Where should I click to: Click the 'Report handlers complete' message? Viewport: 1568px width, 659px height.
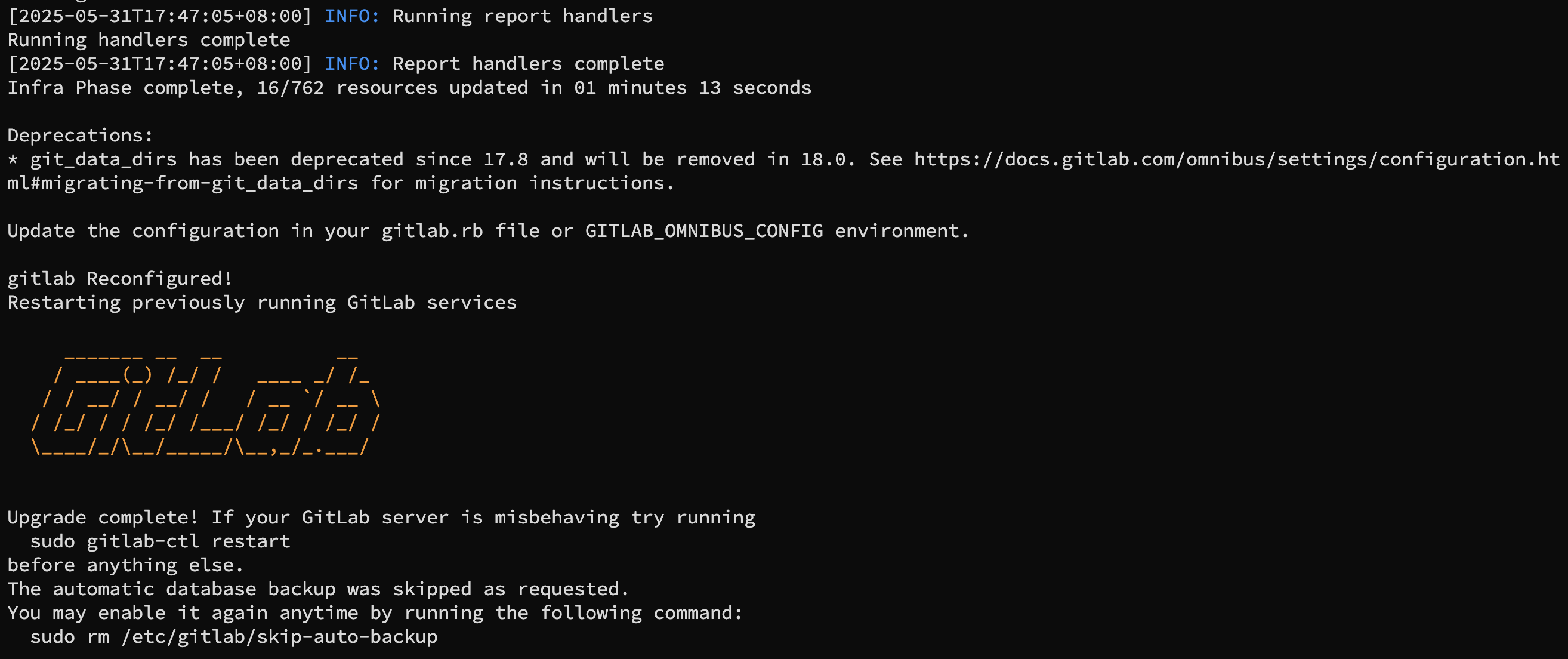click(529, 64)
